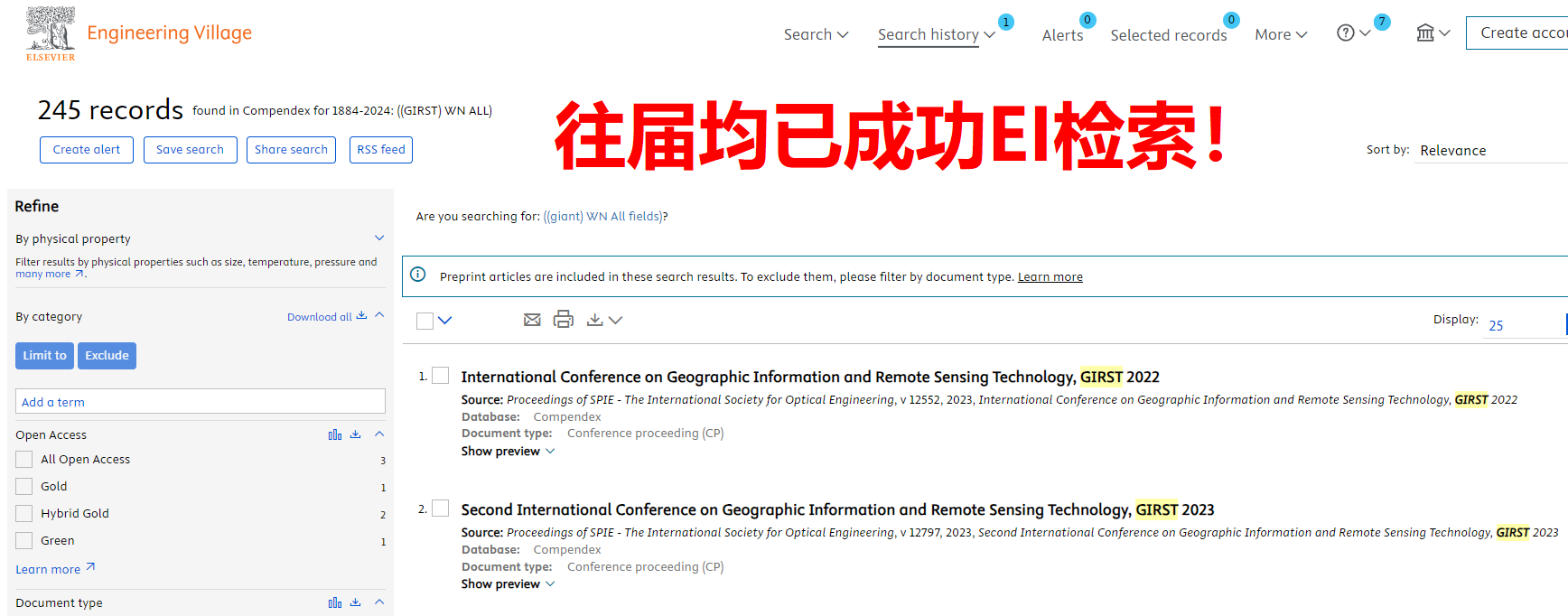Viewport: 1568px width, 616px height.
Task: Click the Create account button
Action: coord(1517,33)
